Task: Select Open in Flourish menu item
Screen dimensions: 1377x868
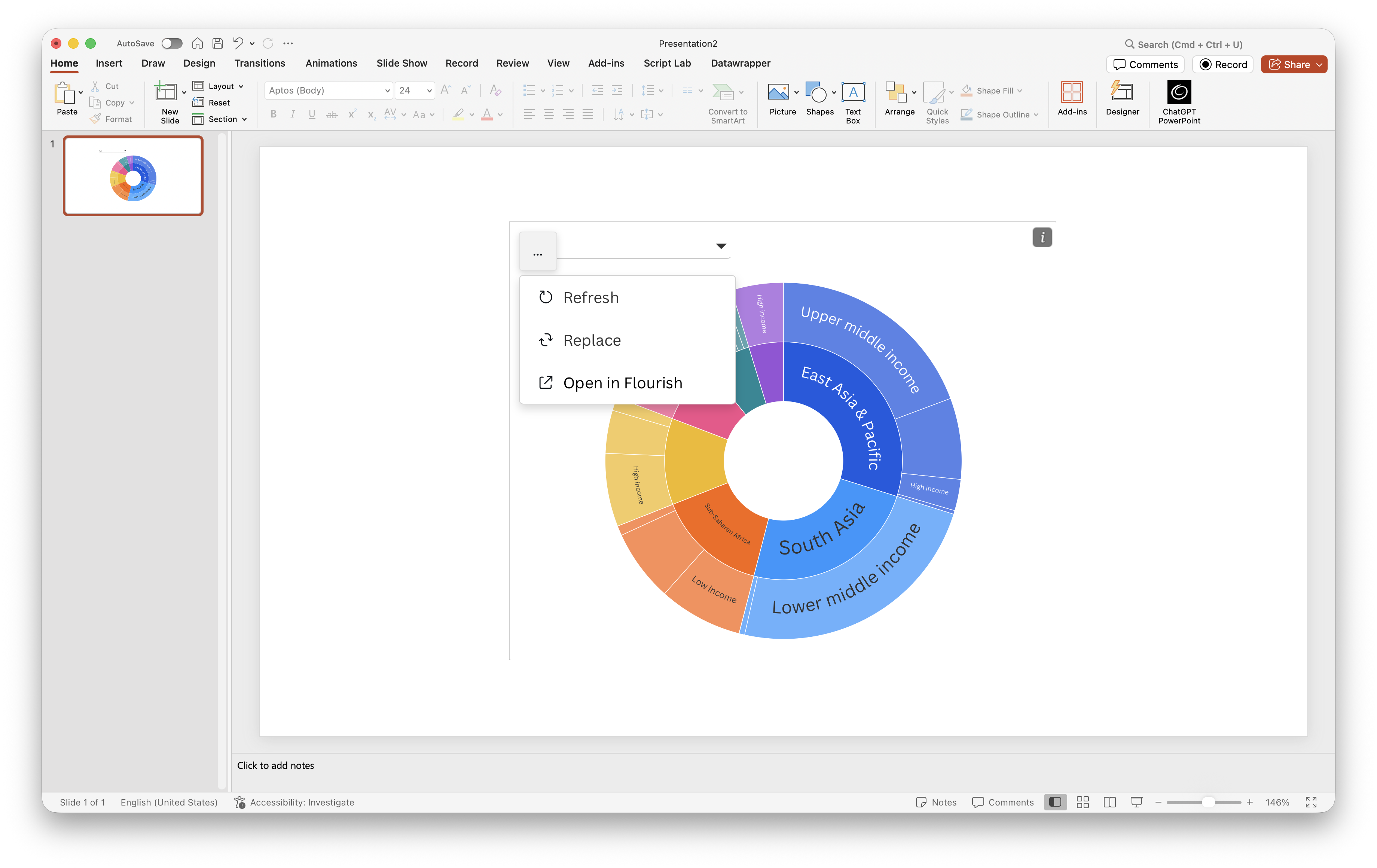Action: (622, 382)
